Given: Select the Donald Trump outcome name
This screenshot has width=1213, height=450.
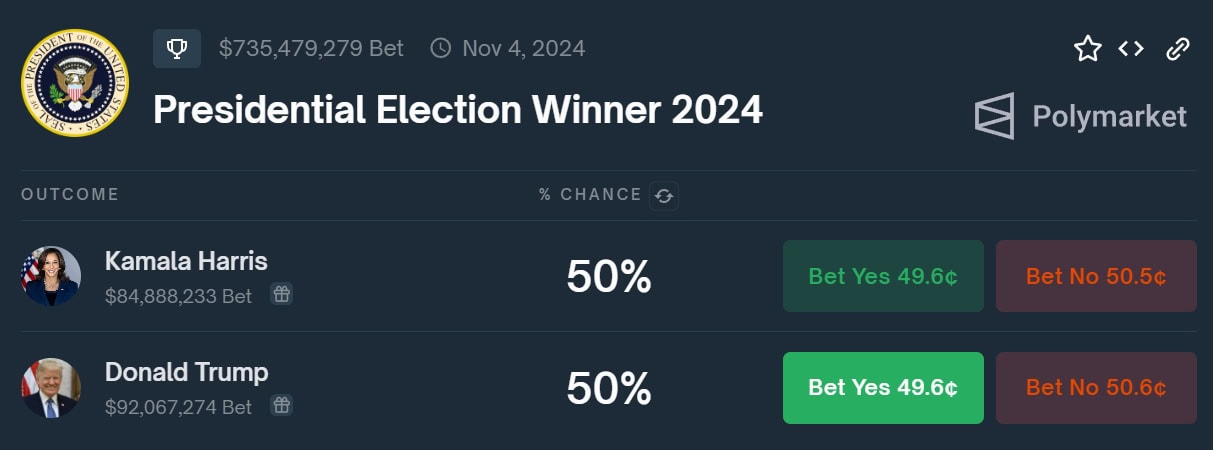Looking at the screenshot, I should 186,373.
